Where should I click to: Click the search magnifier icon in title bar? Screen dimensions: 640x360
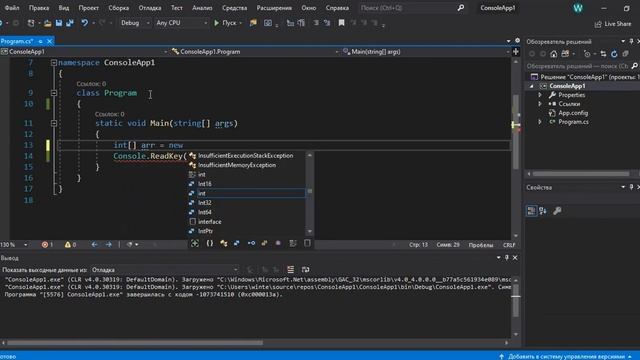point(461,8)
